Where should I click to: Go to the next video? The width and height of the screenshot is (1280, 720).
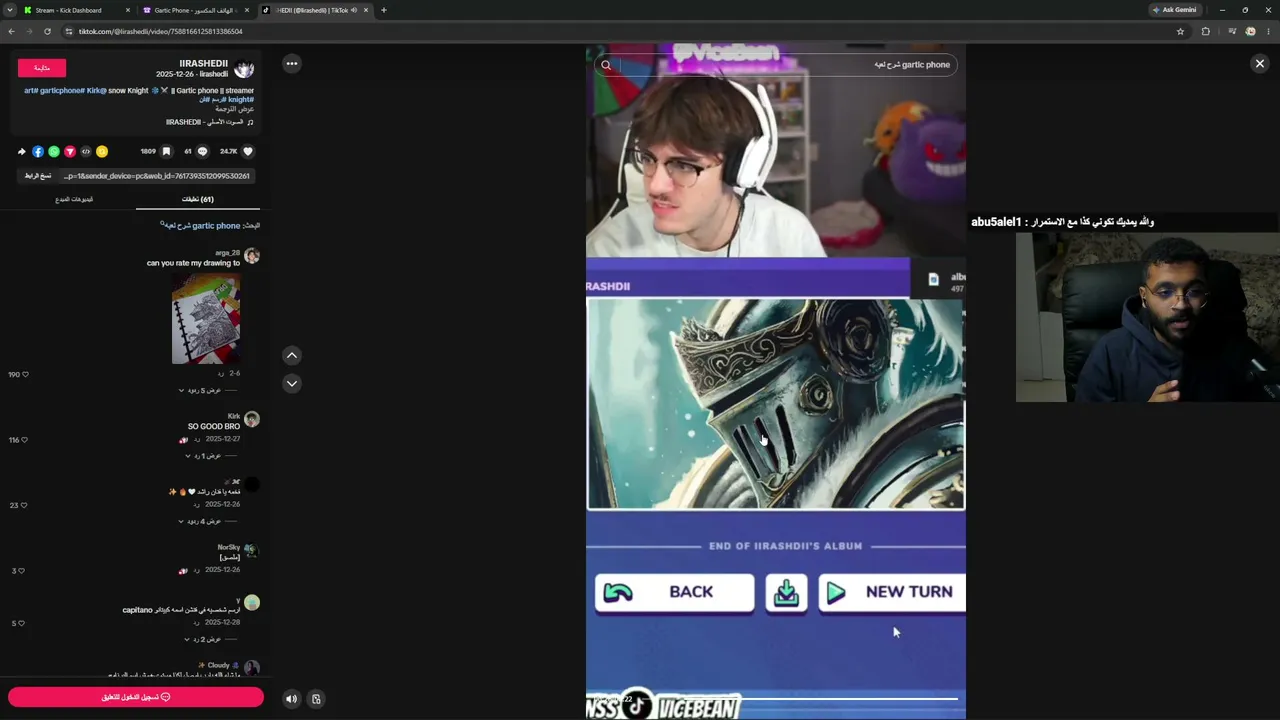pos(292,383)
